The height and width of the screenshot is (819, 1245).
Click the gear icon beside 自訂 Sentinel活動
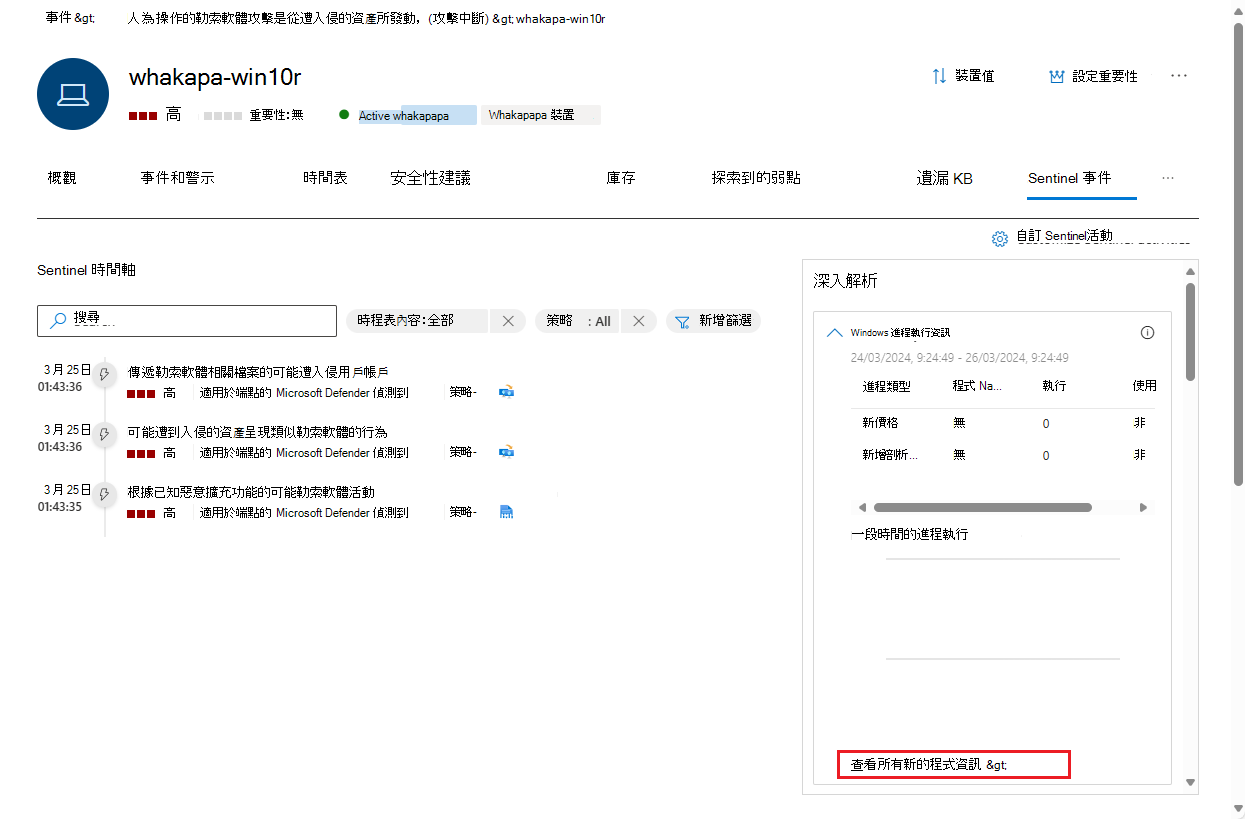tap(999, 239)
